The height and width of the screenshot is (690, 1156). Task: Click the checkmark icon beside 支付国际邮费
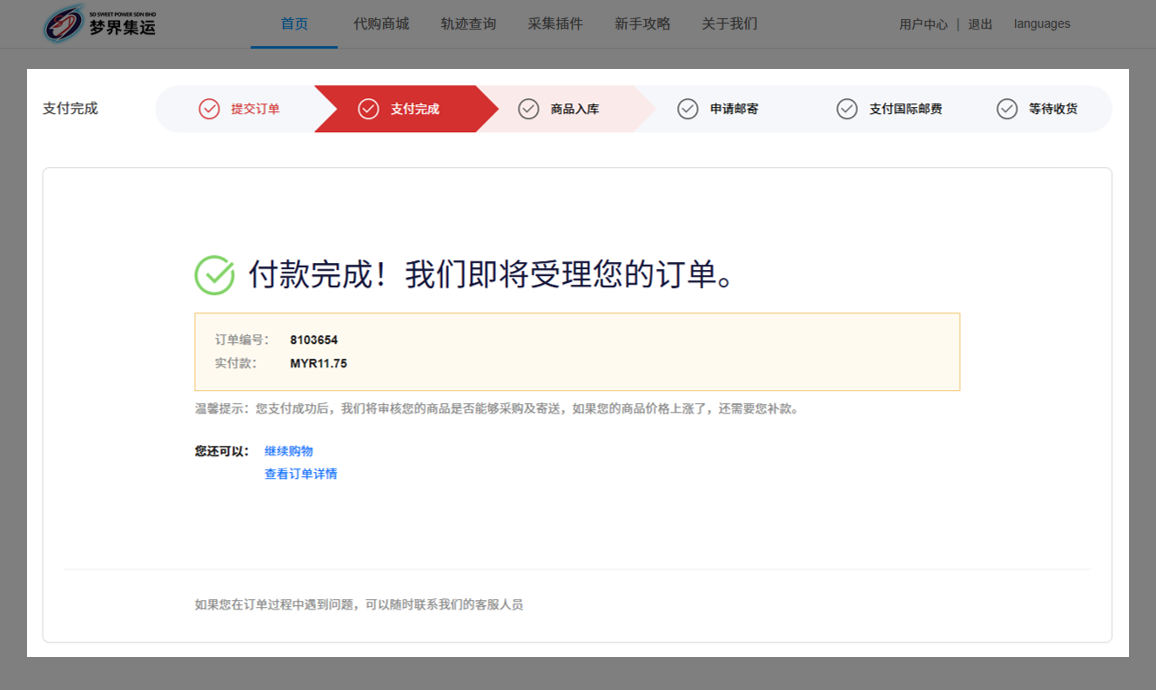847,109
